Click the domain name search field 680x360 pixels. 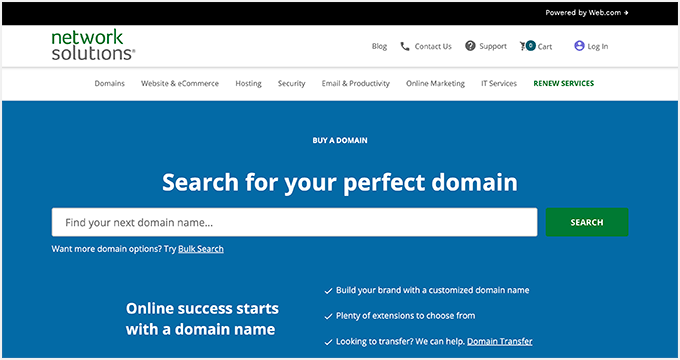point(294,222)
